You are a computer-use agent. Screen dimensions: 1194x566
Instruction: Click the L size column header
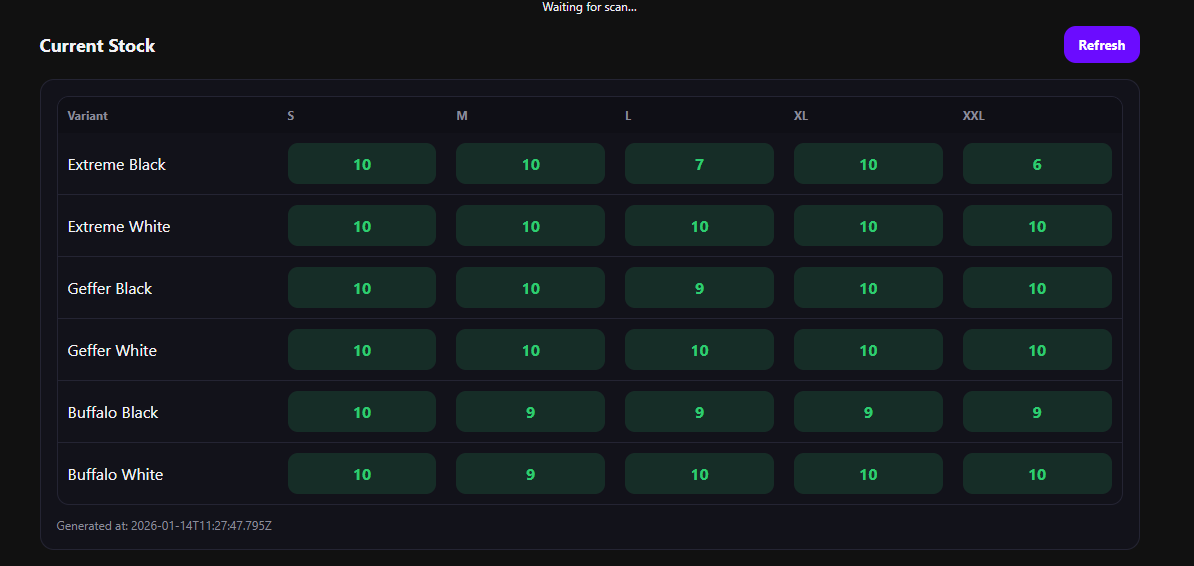tap(628, 116)
